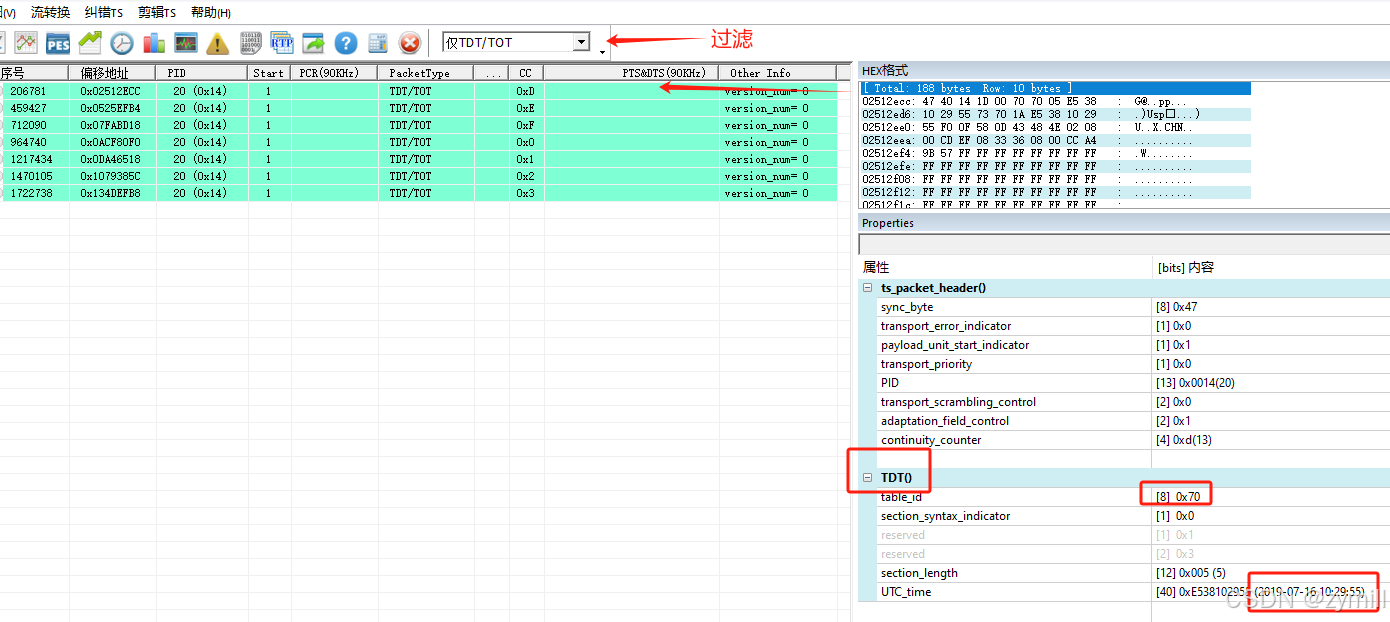Open the PES analysis tool icon
This screenshot has height=622, width=1390.
tap(58, 43)
